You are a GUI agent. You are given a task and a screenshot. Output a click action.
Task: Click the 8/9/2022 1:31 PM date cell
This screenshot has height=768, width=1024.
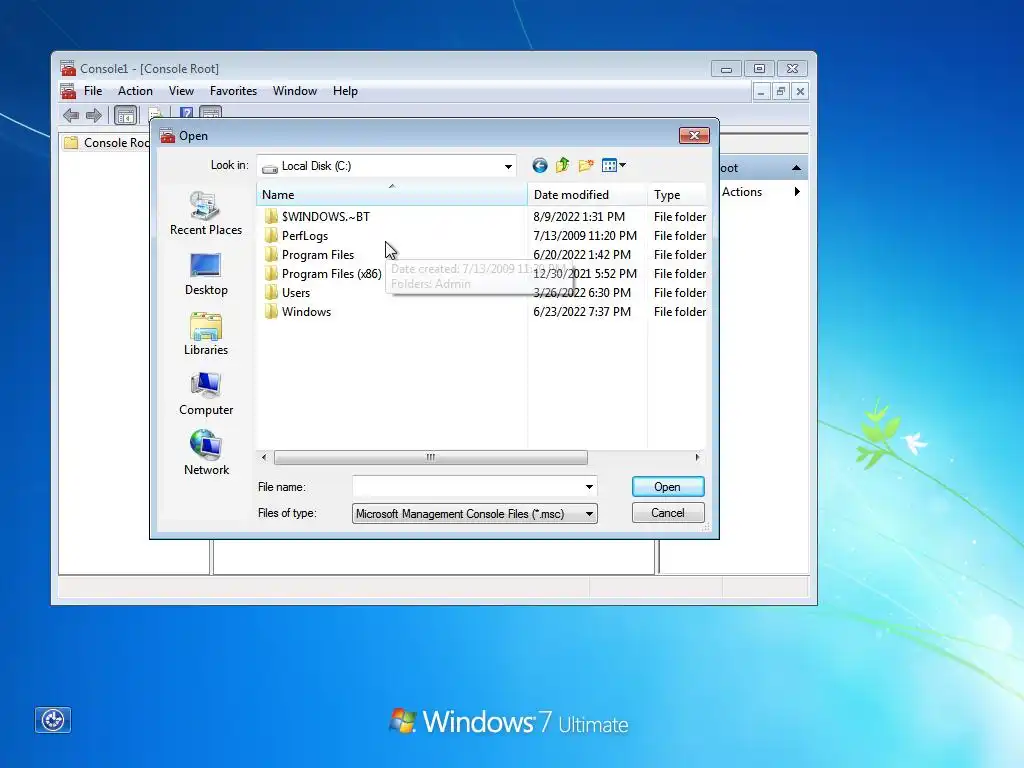click(579, 217)
